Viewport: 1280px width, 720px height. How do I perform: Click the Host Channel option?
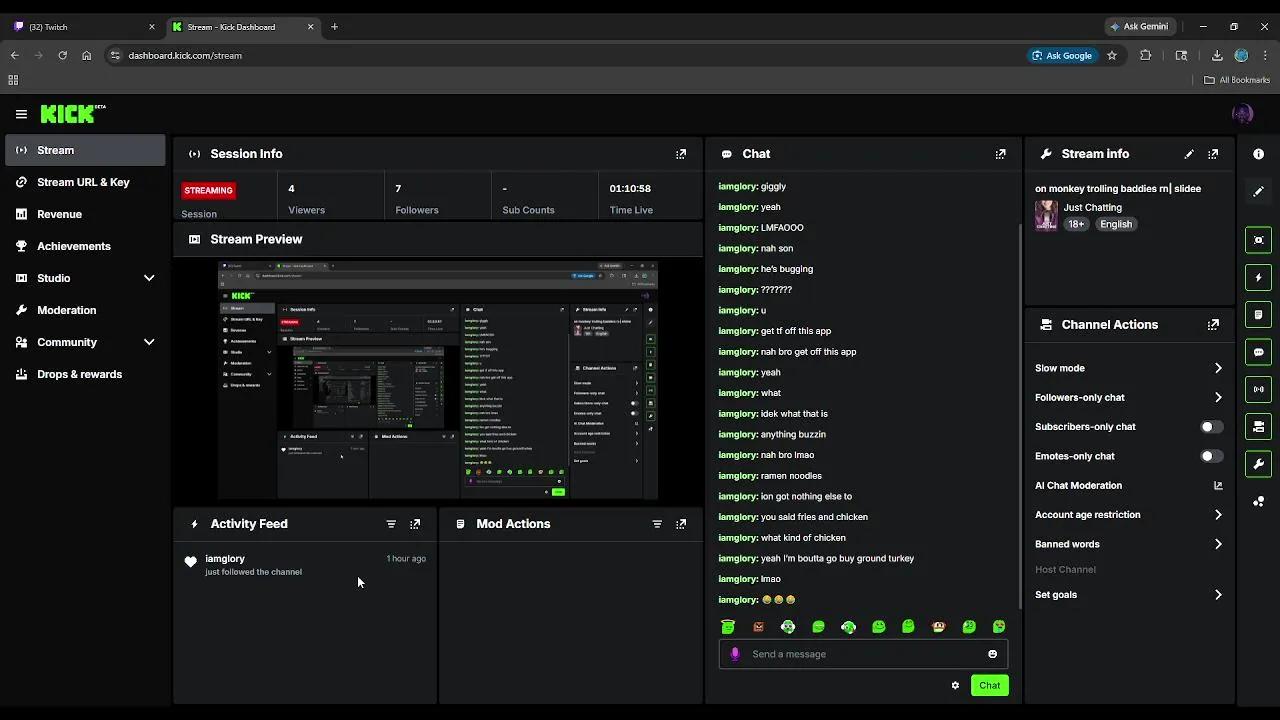[1065, 570]
